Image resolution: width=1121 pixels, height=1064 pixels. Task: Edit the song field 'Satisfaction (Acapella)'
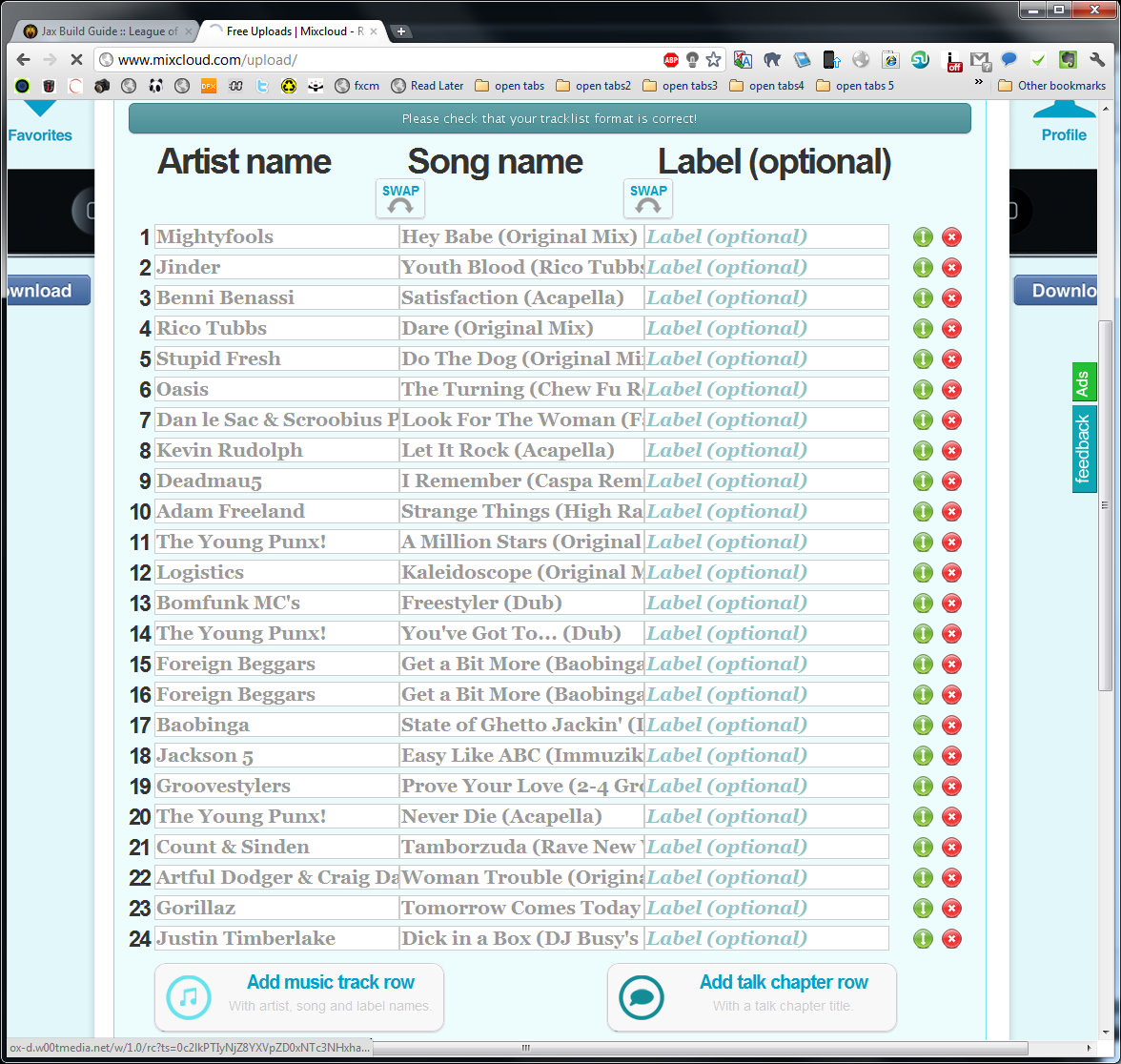point(521,297)
